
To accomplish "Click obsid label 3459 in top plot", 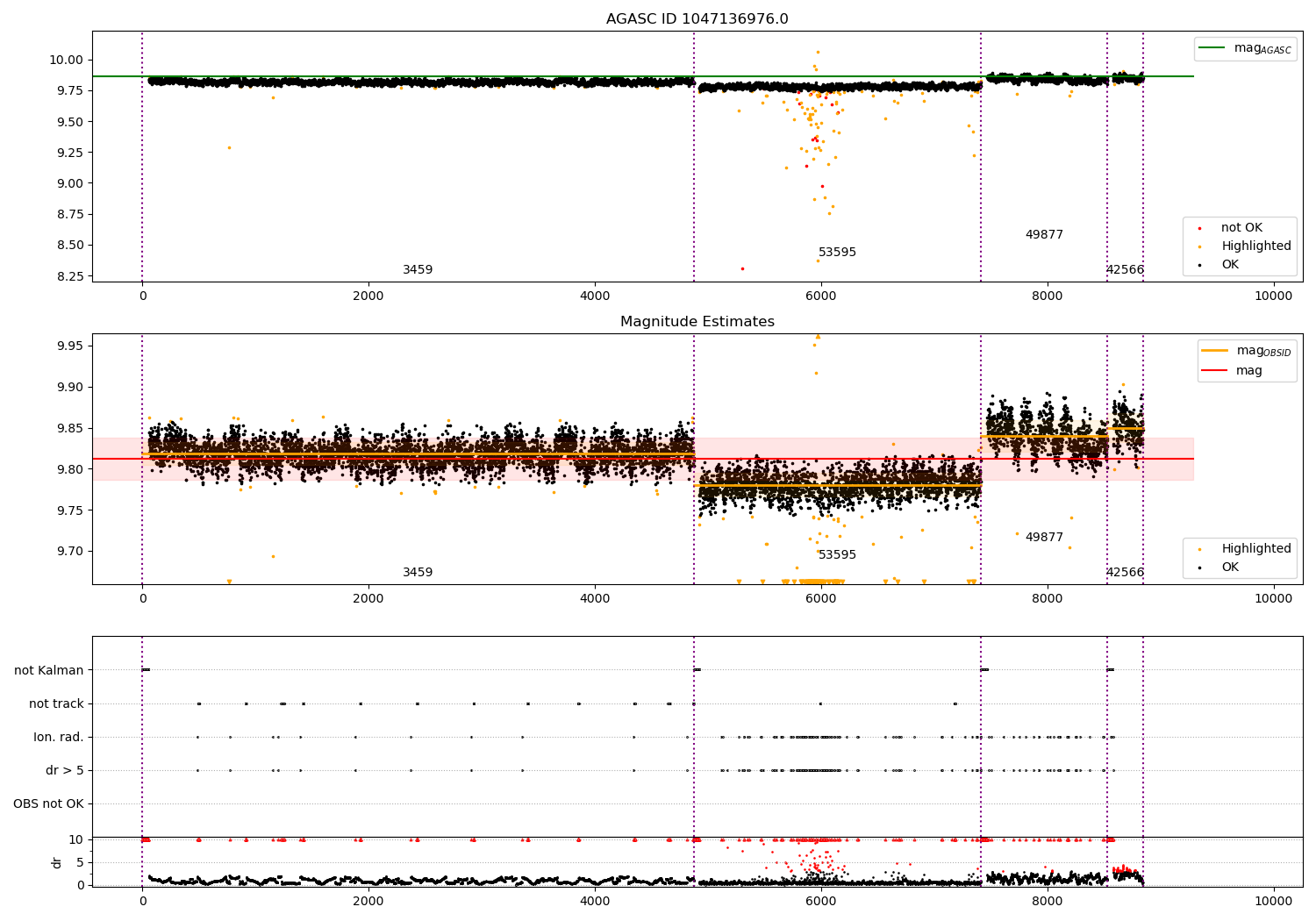I will [x=418, y=270].
